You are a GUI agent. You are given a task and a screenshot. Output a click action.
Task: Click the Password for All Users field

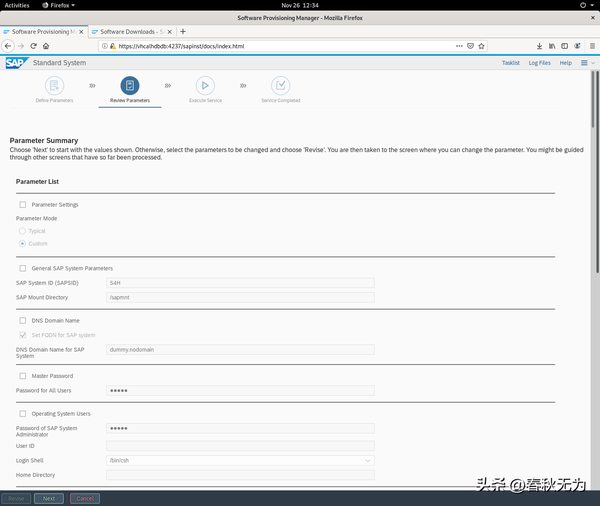pyautogui.click(x=240, y=390)
